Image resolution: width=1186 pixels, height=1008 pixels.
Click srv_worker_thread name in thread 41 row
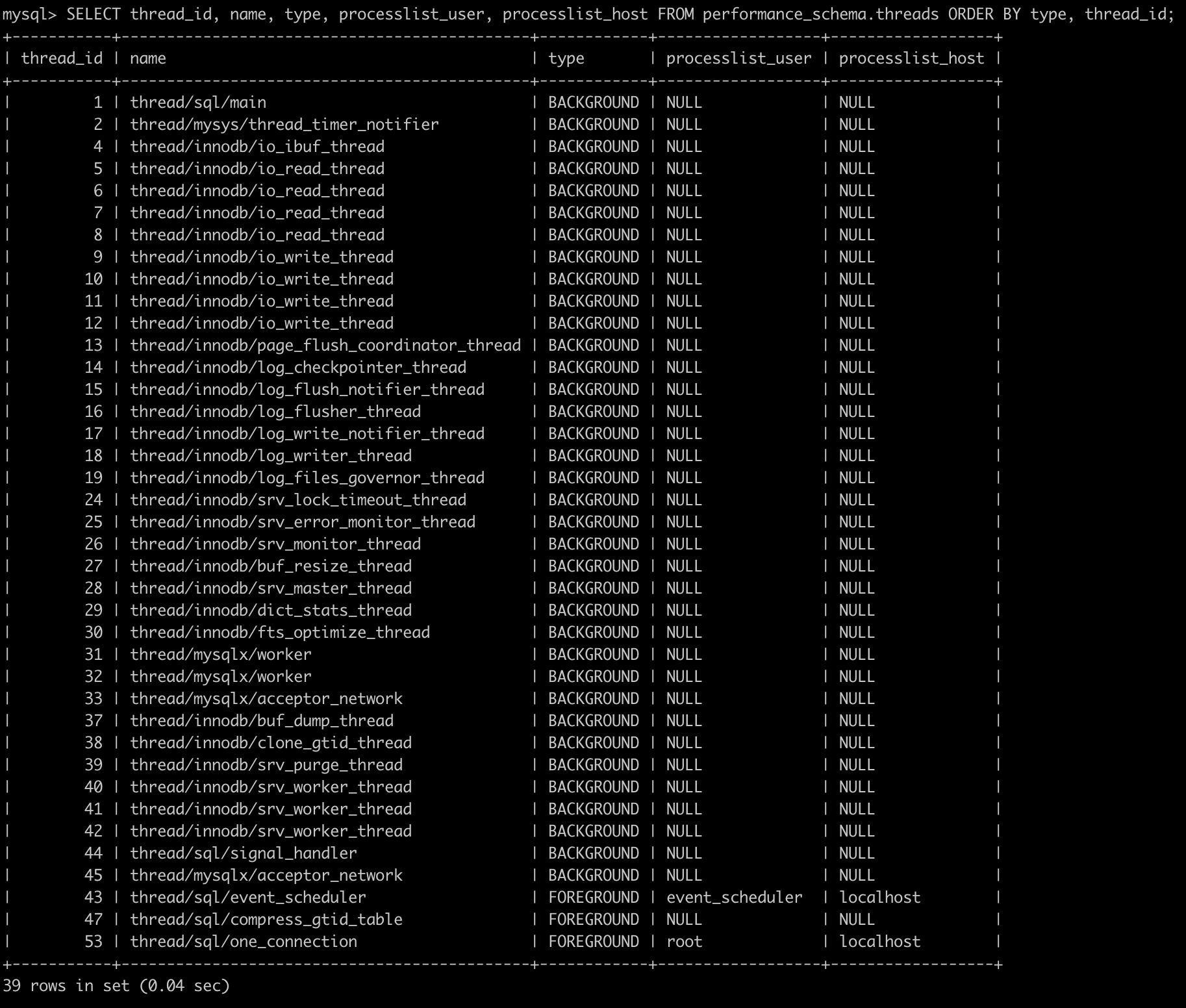[x=271, y=809]
